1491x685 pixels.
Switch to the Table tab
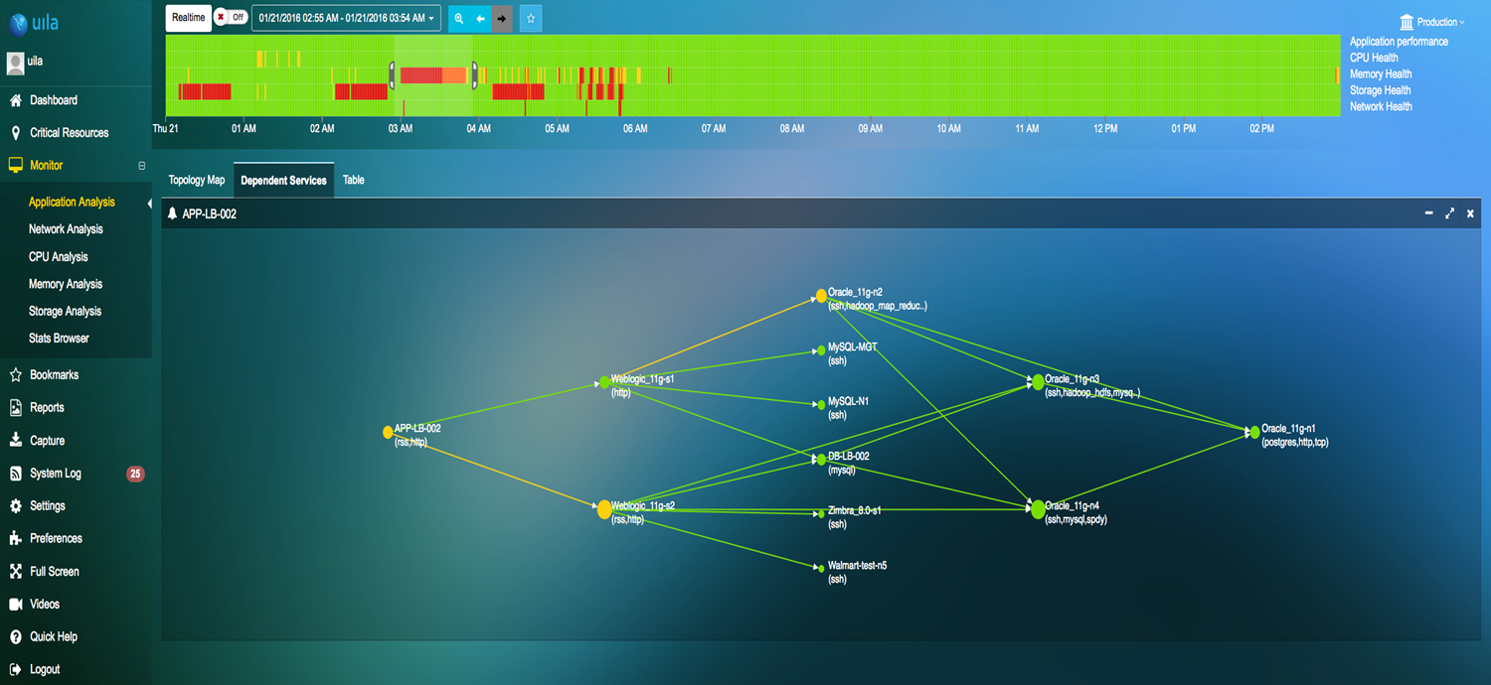click(353, 180)
